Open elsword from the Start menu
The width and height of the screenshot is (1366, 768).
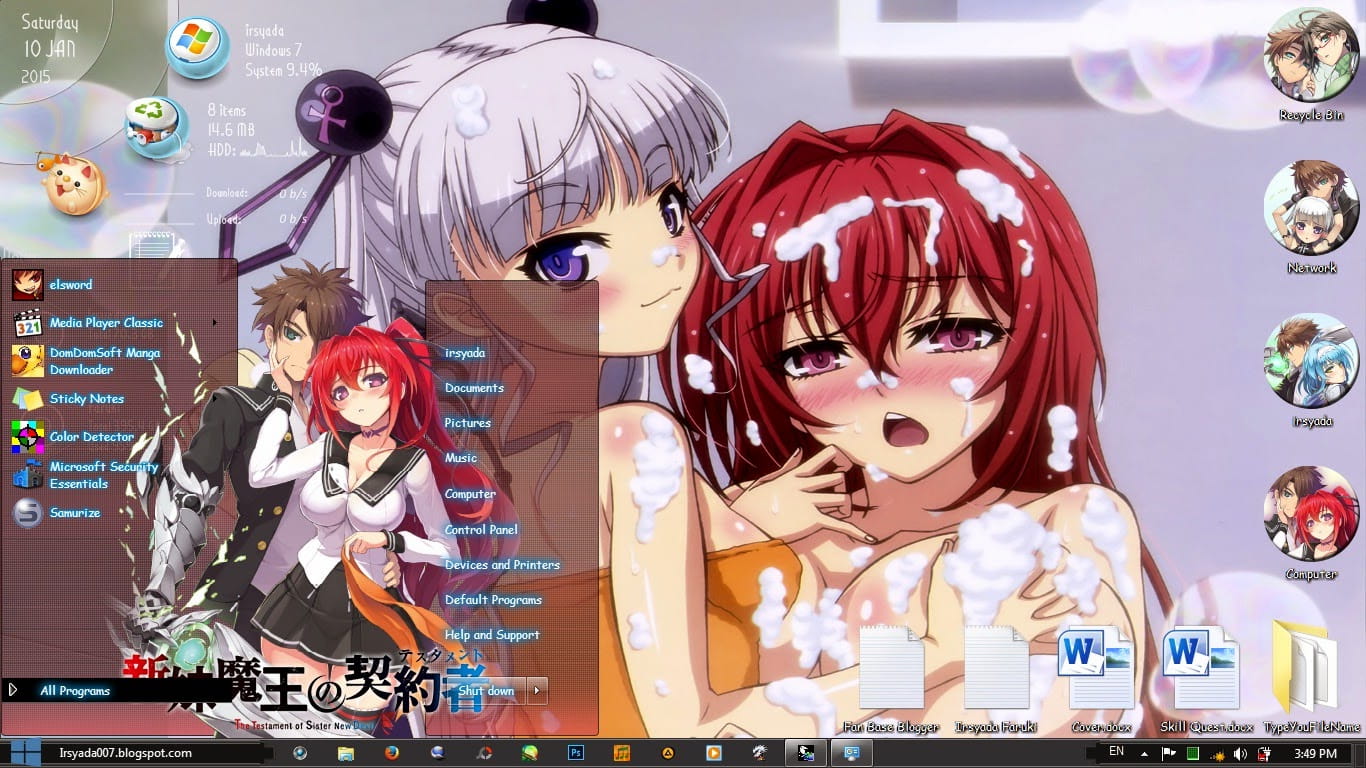[x=70, y=284]
